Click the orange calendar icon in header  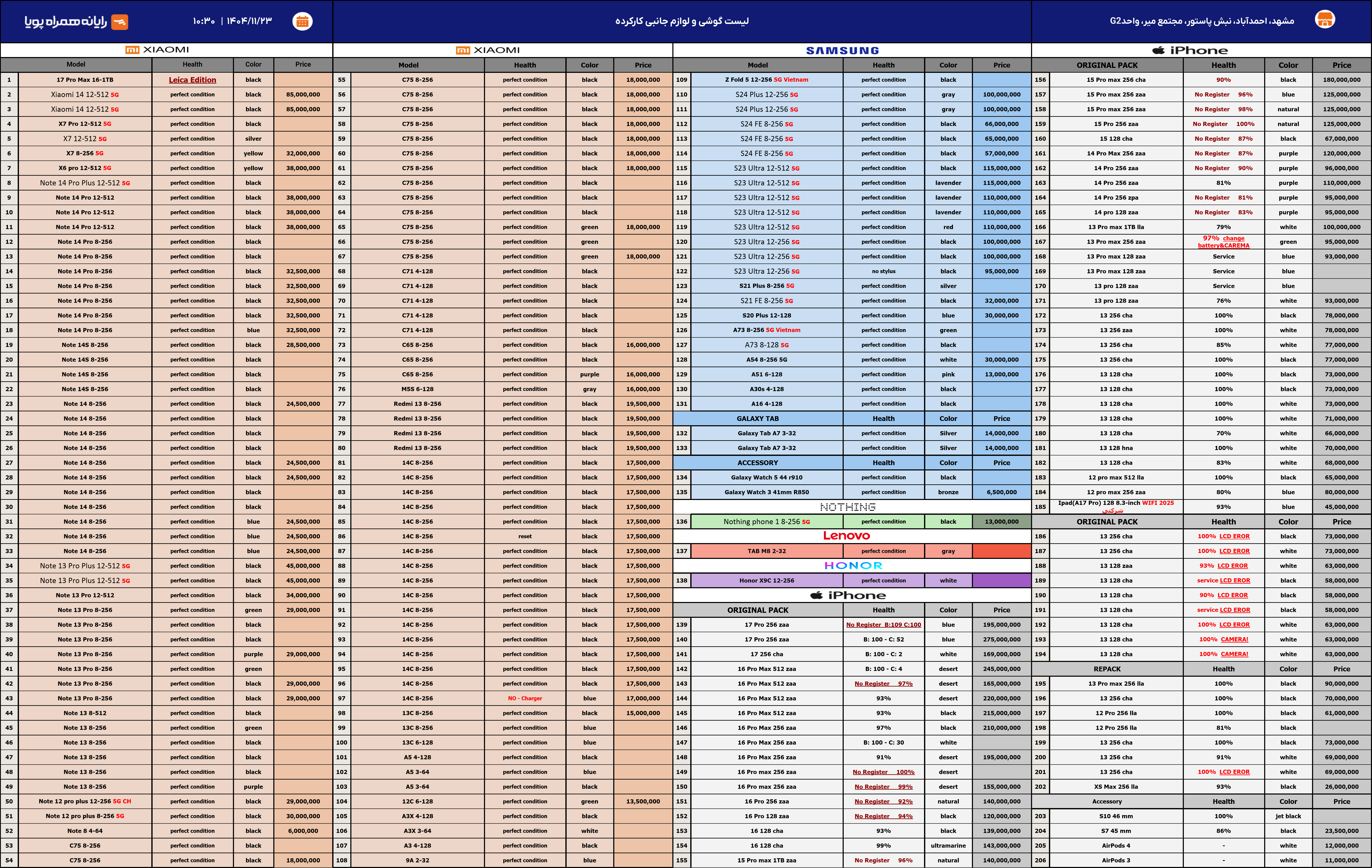point(302,21)
